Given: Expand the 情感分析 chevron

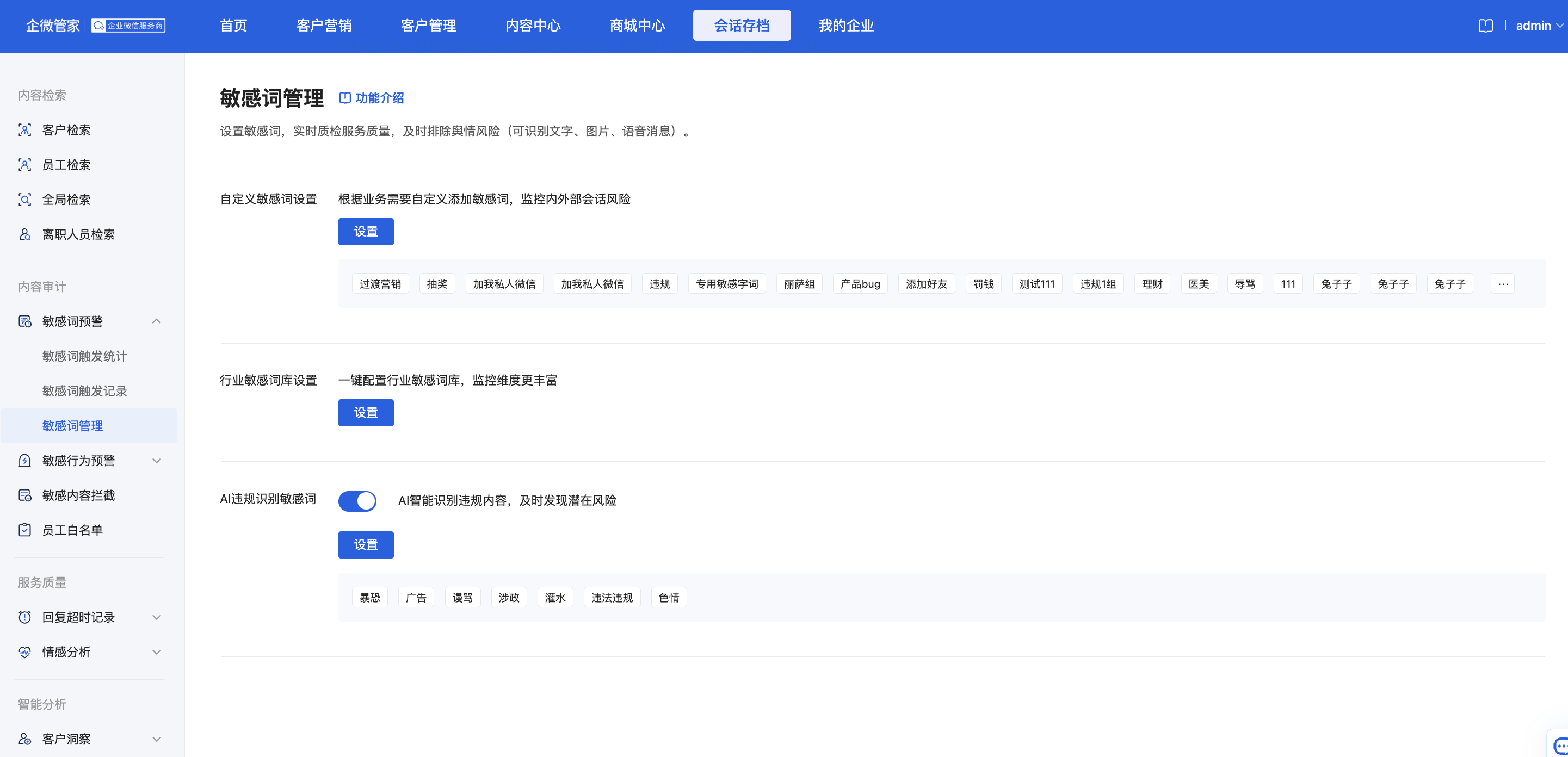Looking at the screenshot, I should 157,651.
